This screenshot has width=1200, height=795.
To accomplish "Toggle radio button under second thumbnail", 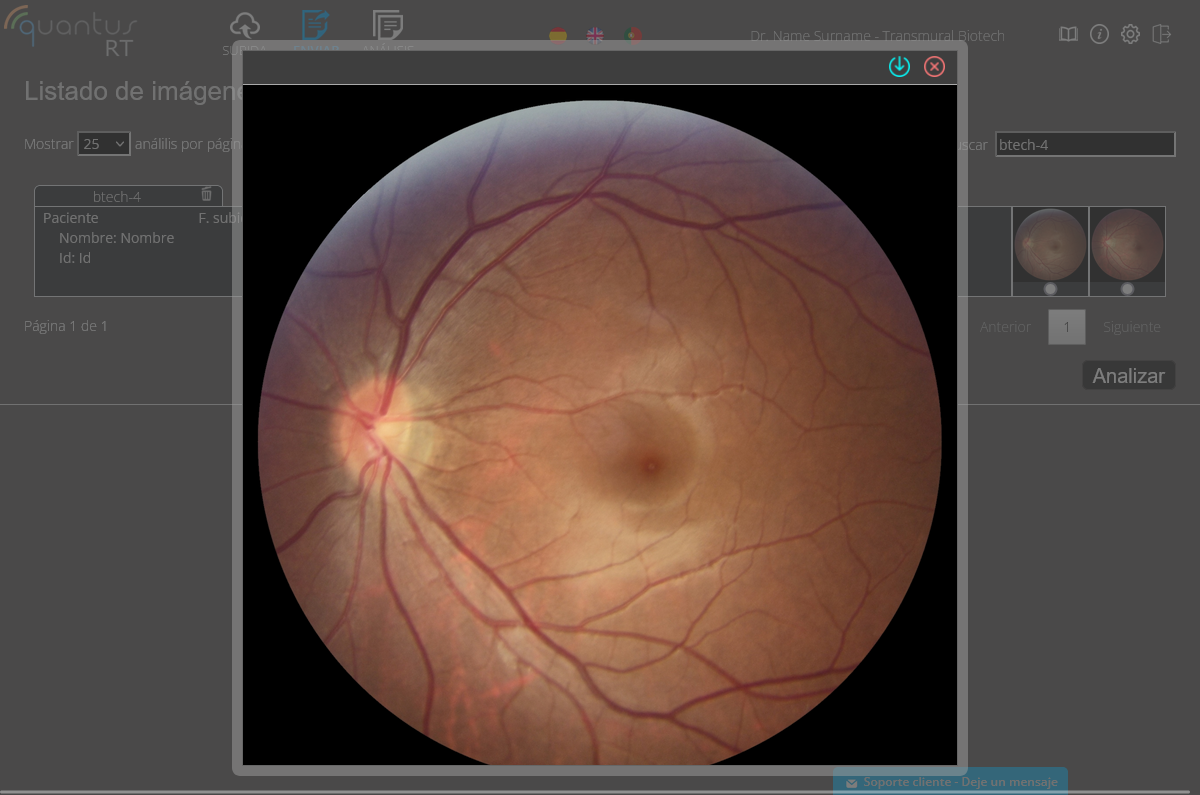I will pyautogui.click(x=1127, y=289).
